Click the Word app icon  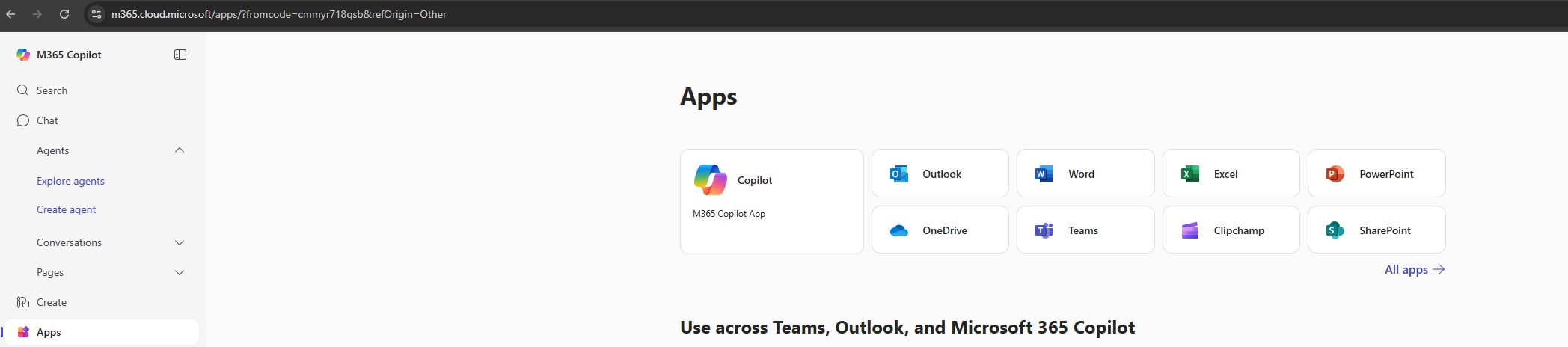click(1044, 174)
